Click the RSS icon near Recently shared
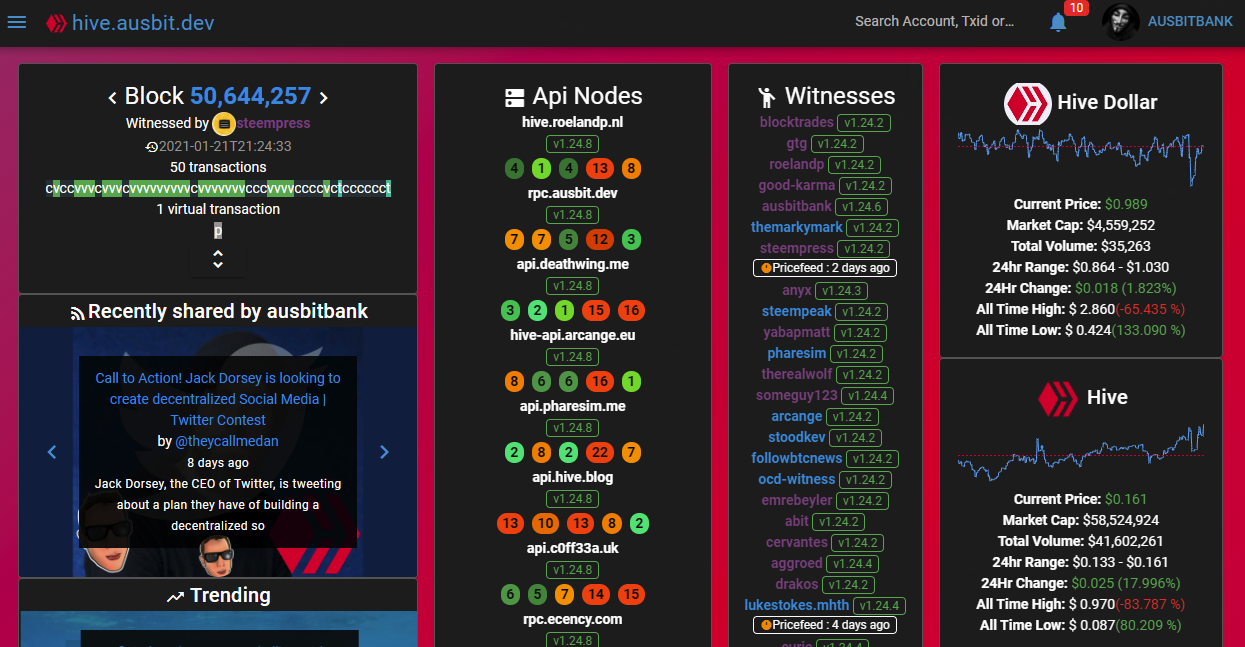This screenshot has height=647, width=1245. click(x=77, y=313)
